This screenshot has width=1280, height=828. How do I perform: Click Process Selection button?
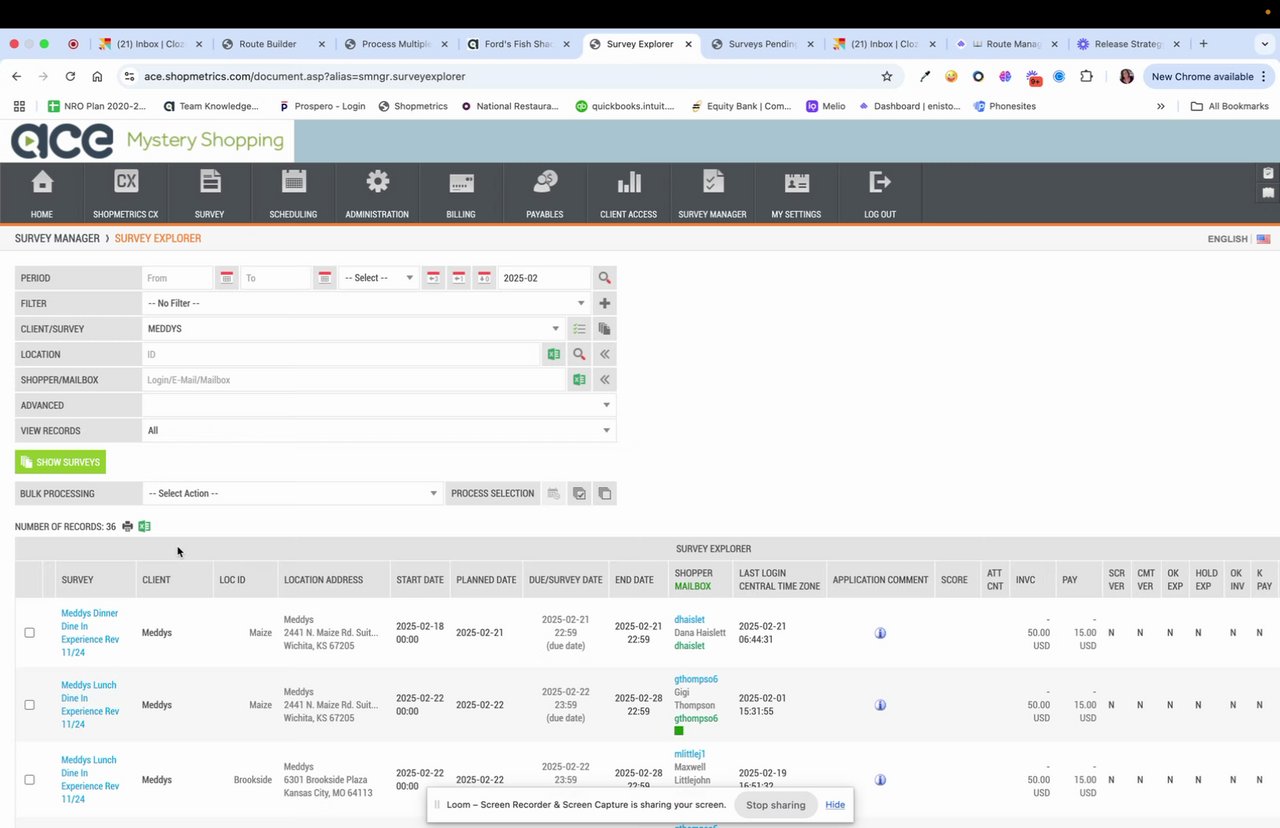click(x=492, y=493)
